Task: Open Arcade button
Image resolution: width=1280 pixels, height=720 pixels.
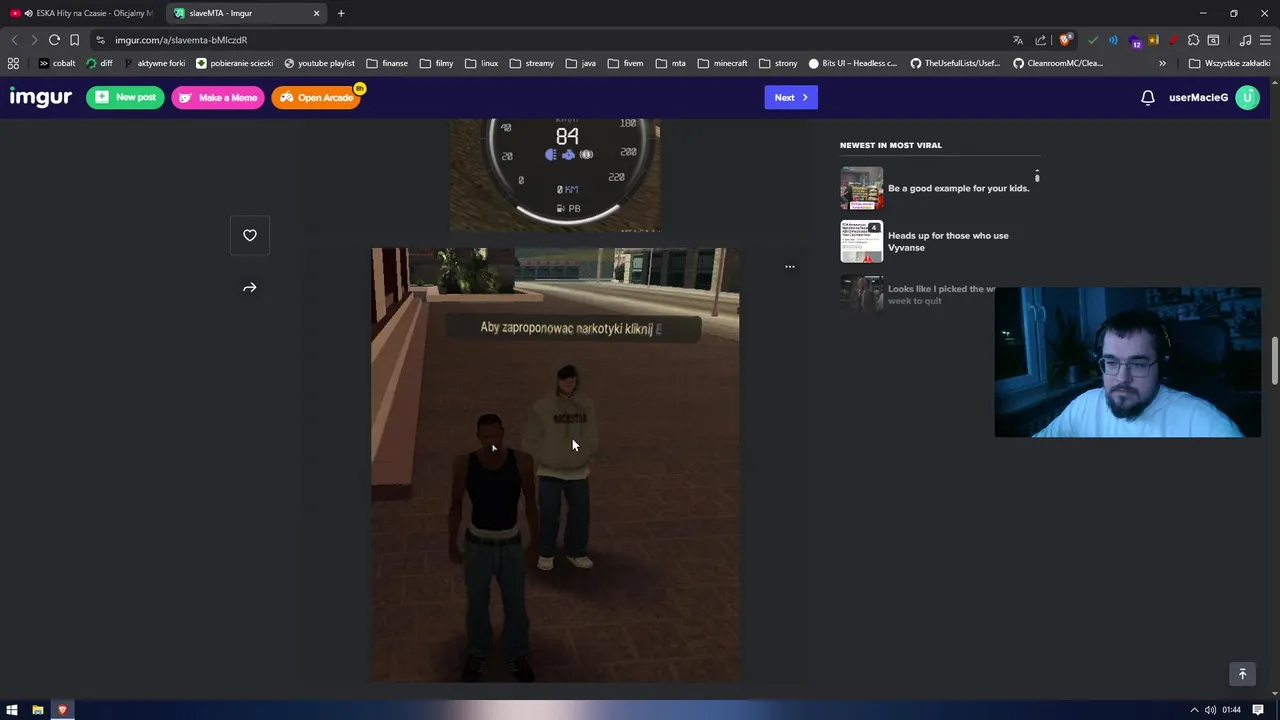Action: (316, 97)
